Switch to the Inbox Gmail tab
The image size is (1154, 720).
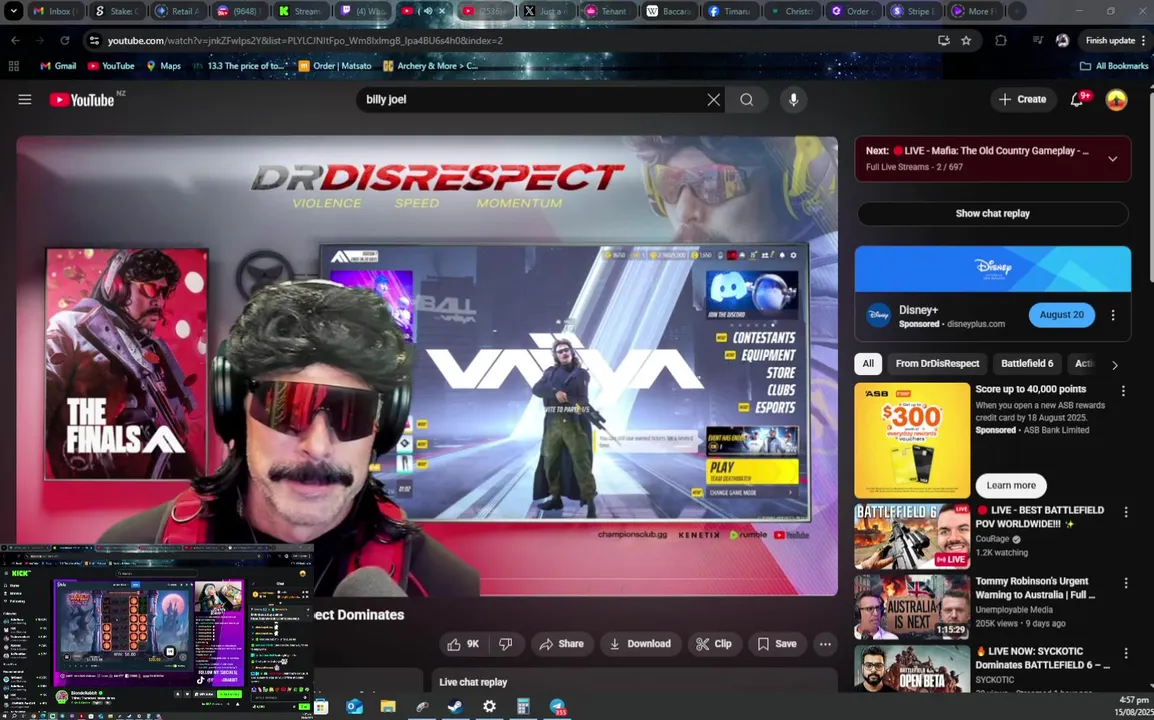click(x=56, y=11)
